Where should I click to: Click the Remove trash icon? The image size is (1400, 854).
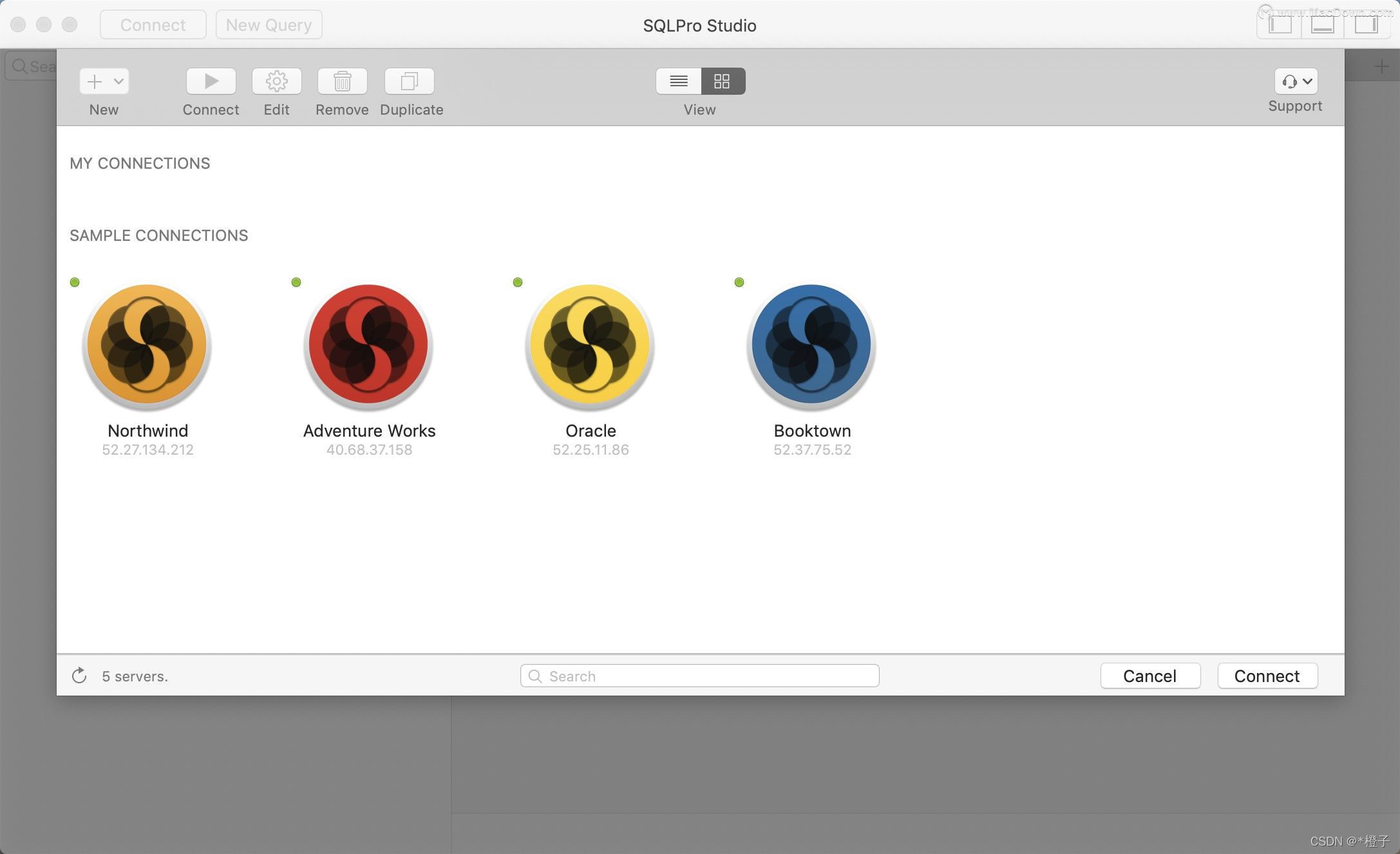point(342,81)
